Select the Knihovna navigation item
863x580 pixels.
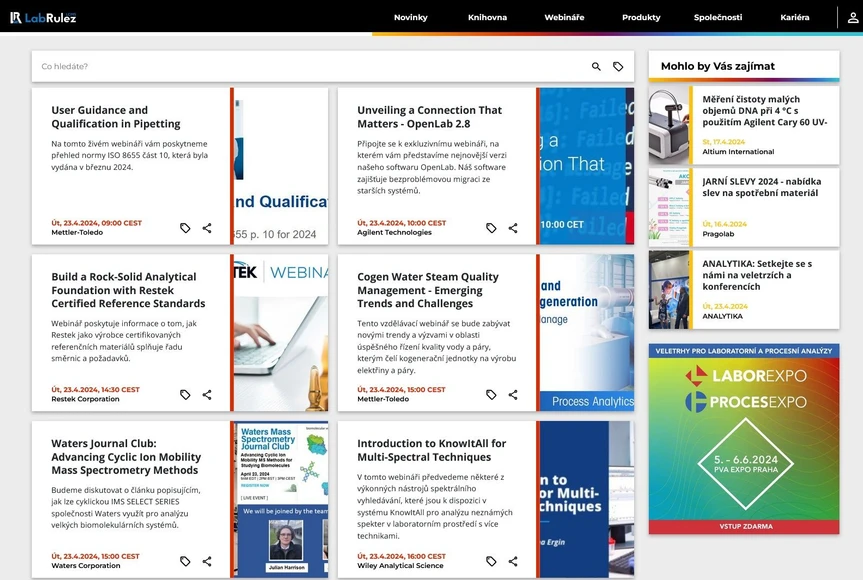click(x=487, y=17)
